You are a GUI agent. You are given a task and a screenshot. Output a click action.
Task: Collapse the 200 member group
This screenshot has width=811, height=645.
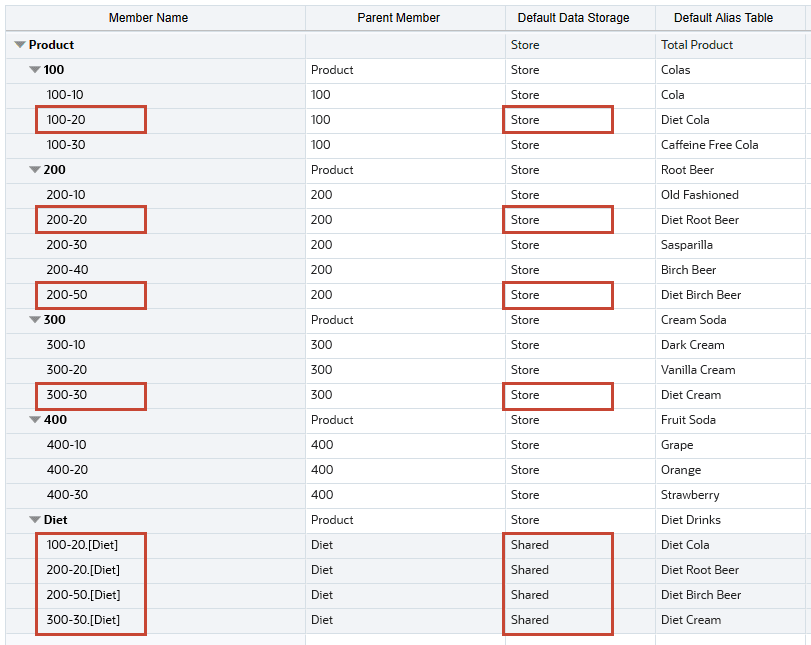35,170
